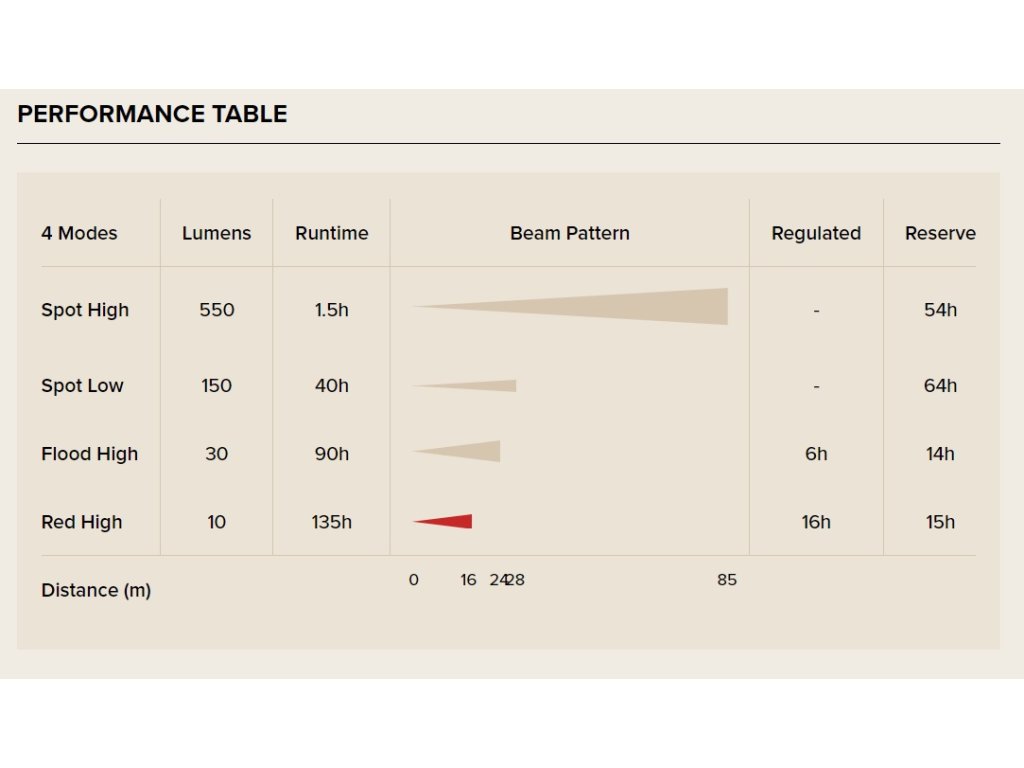Click the red Red High beam triangle
Screen dimensions: 1024x768
coord(442,521)
